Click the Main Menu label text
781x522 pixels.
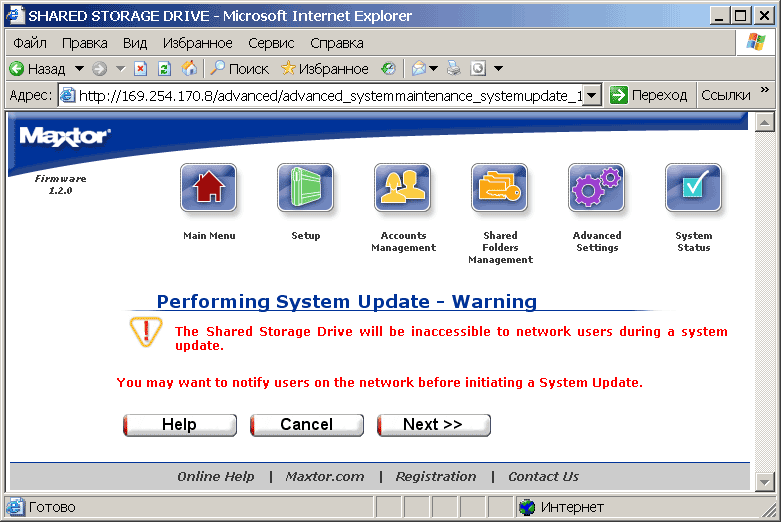(209, 236)
